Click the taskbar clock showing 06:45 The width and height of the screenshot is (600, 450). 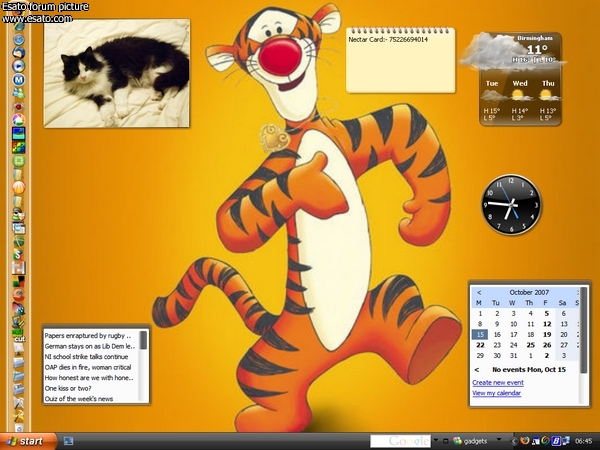tap(583, 441)
